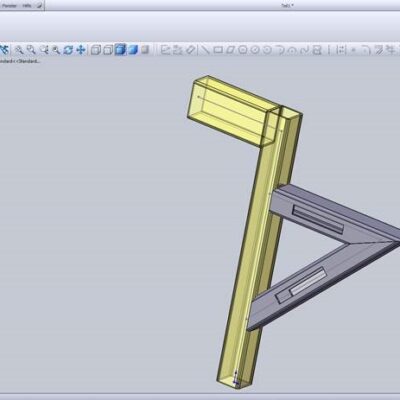Screen dimensions: 400x400
Task: Select the Zoom In/Out tool
Action: tap(44, 50)
